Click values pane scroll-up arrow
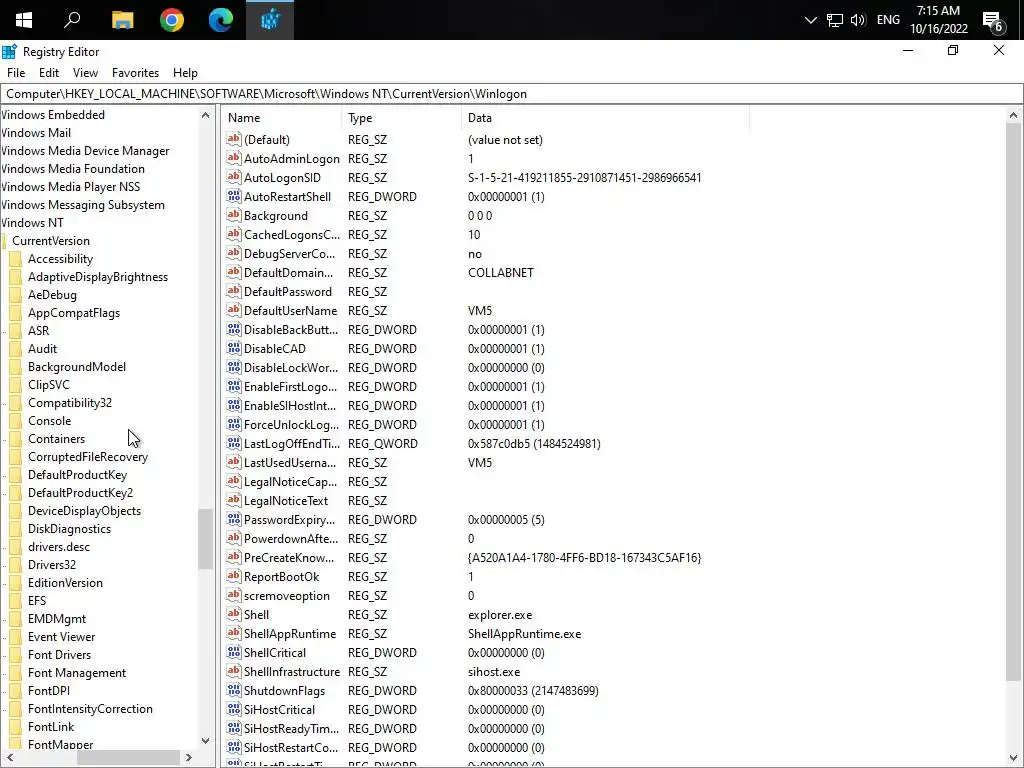This screenshot has height=768, width=1024. (x=1013, y=115)
